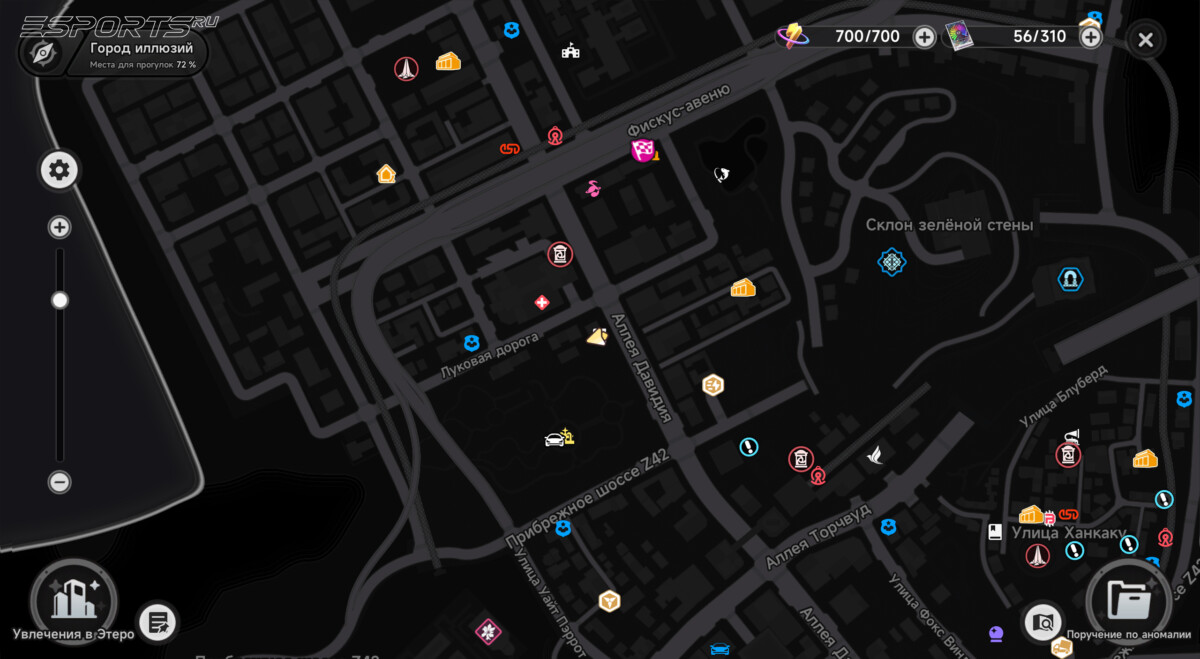Select the pink flower tile marker at bottom
Viewport: 1200px width, 659px height.
pyautogui.click(x=488, y=631)
